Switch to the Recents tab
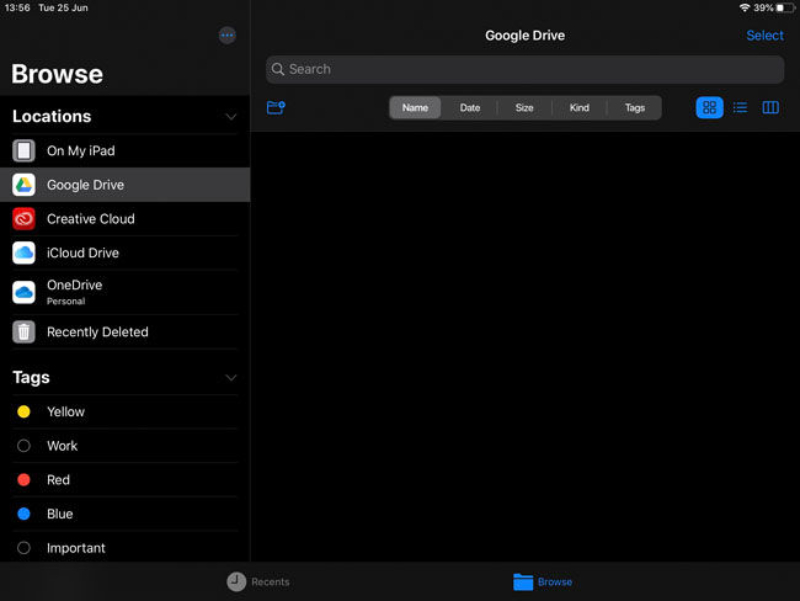800x601 pixels. pos(258,582)
